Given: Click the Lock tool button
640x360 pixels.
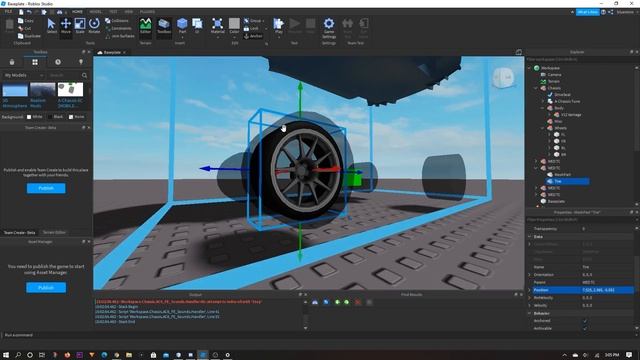Looking at the screenshot, I should coord(252,28).
